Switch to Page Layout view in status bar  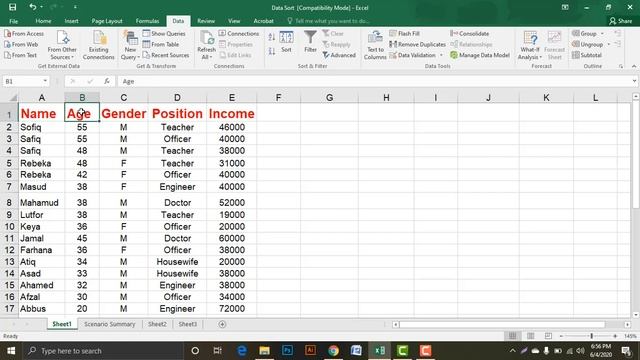pos(531,336)
